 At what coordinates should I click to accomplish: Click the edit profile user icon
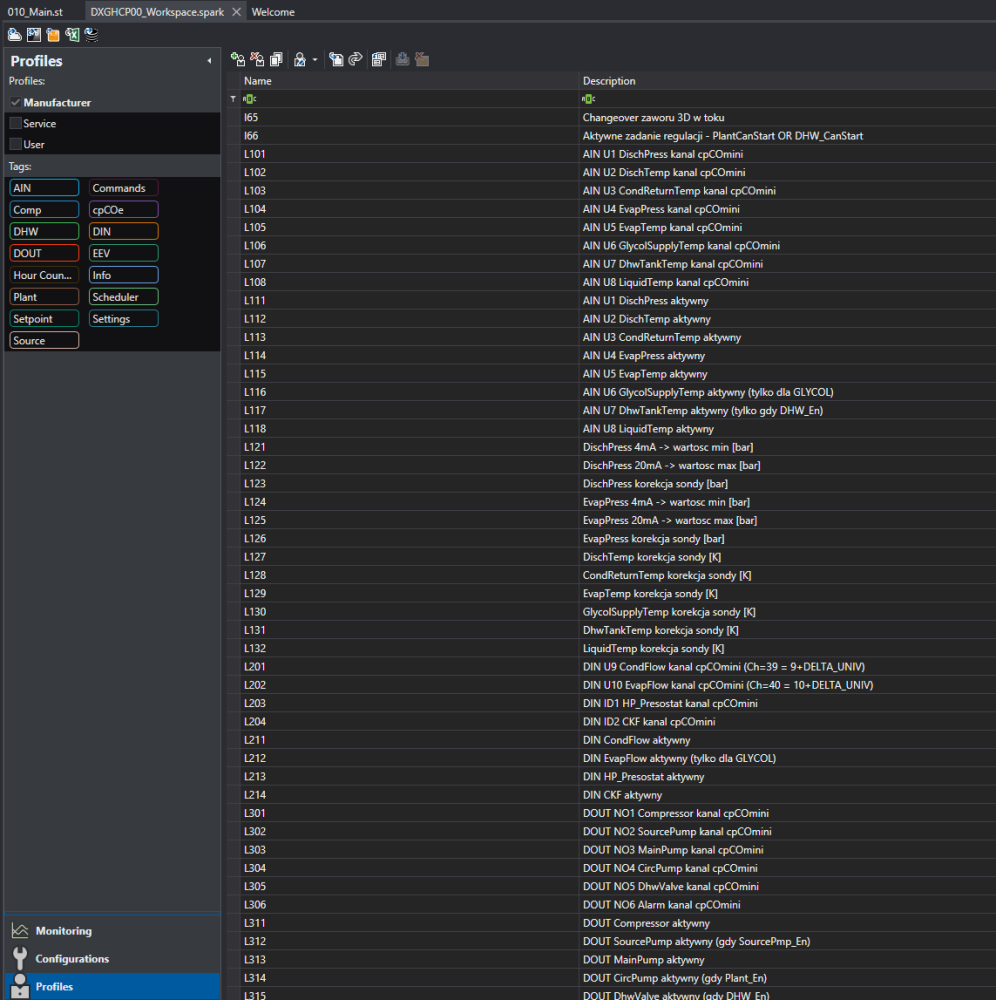[x=300, y=59]
